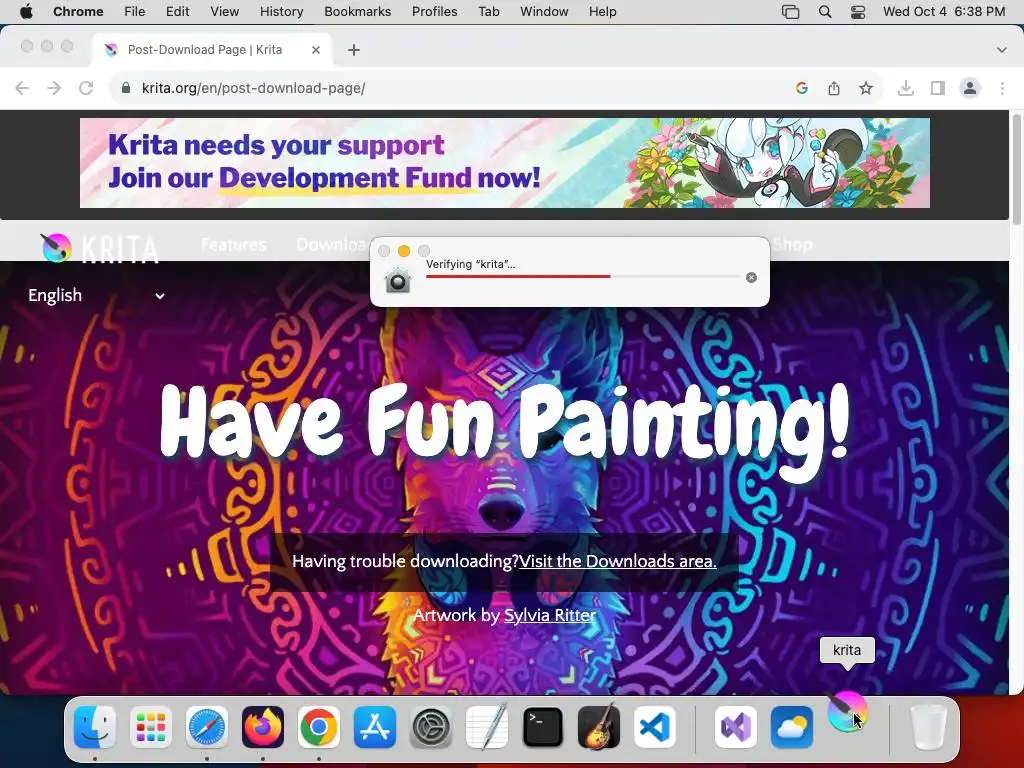Open the Profiles menu
The image size is (1024, 768).
pyautogui.click(x=434, y=12)
